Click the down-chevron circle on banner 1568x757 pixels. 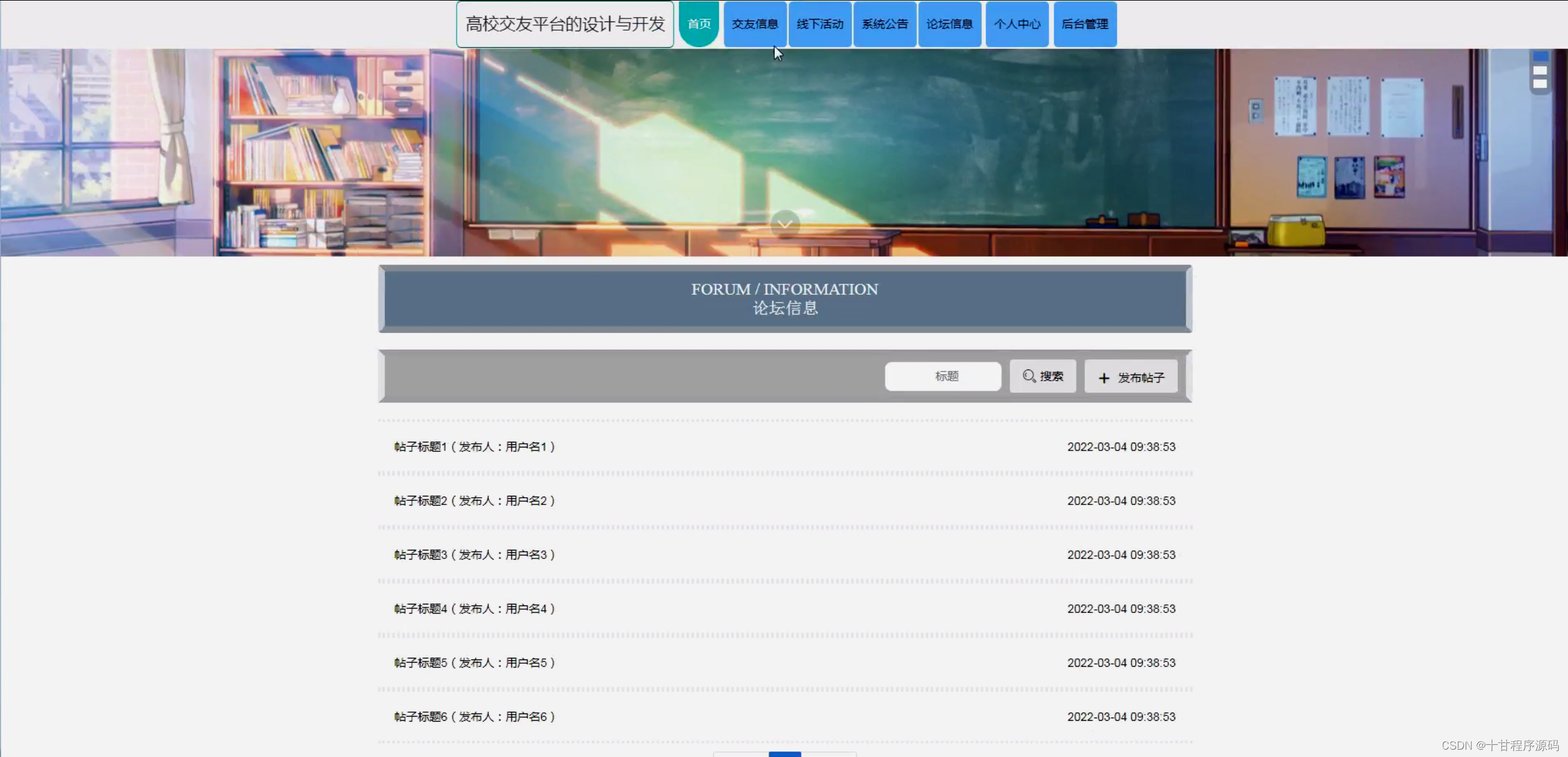(x=785, y=224)
